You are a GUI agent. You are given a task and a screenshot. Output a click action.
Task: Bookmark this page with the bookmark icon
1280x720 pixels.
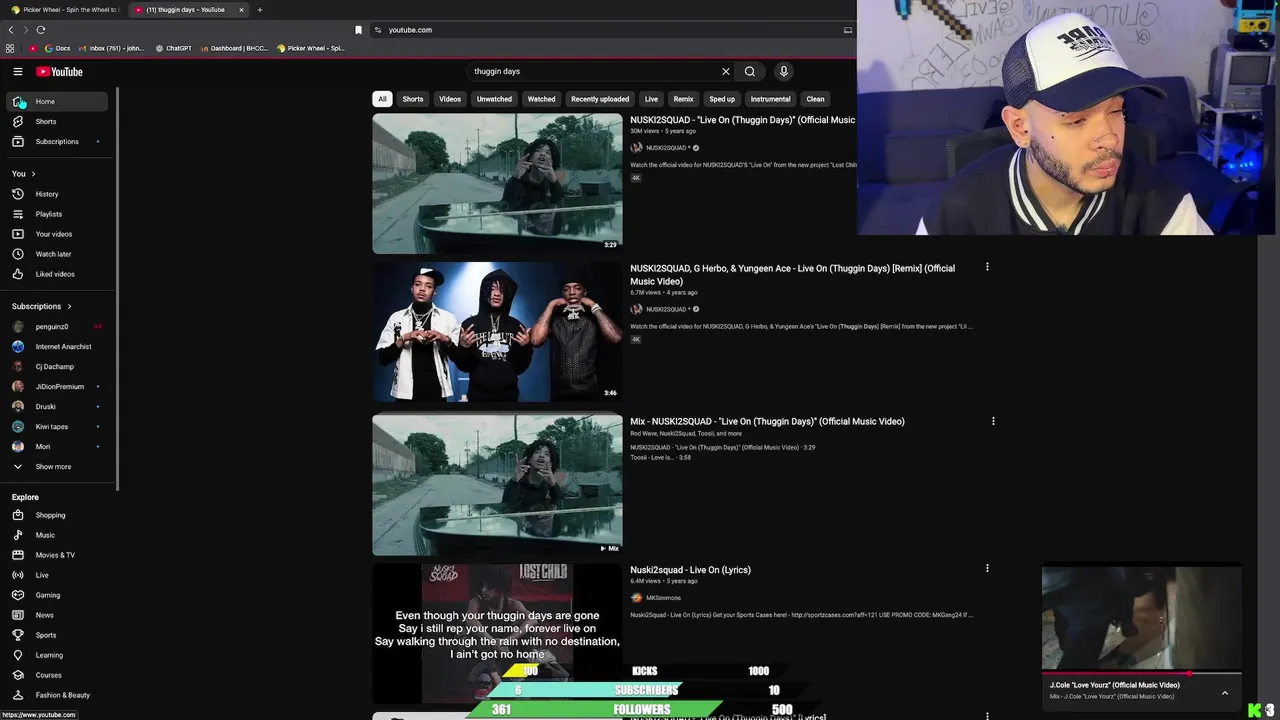(x=358, y=30)
